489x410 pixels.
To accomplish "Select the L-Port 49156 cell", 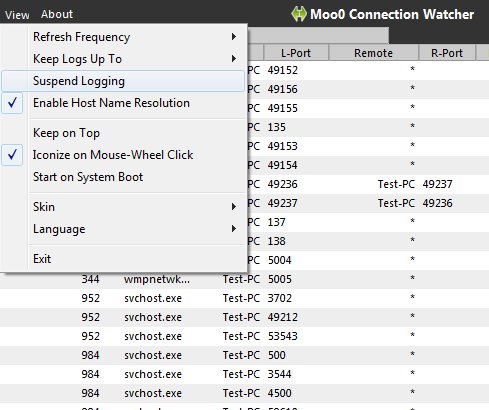I will pos(283,89).
